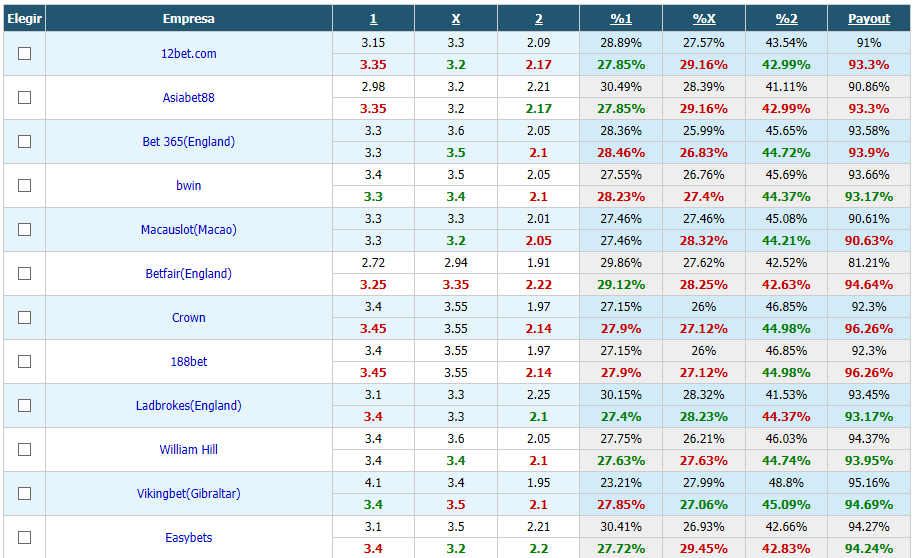This screenshot has width=918, height=558.
Task: Click Vikingbet's 23.21% home probability
Action: pyautogui.click(x=621, y=482)
